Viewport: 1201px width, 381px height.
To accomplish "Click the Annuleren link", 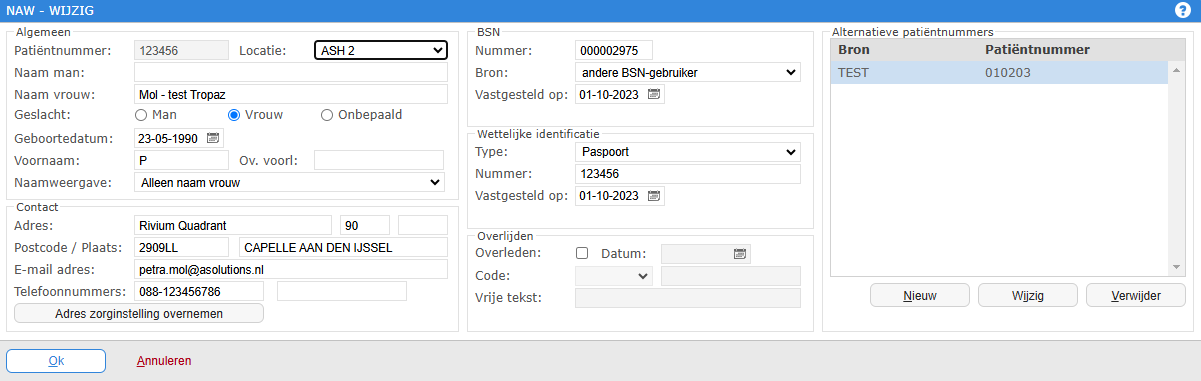I will (164, 361).
